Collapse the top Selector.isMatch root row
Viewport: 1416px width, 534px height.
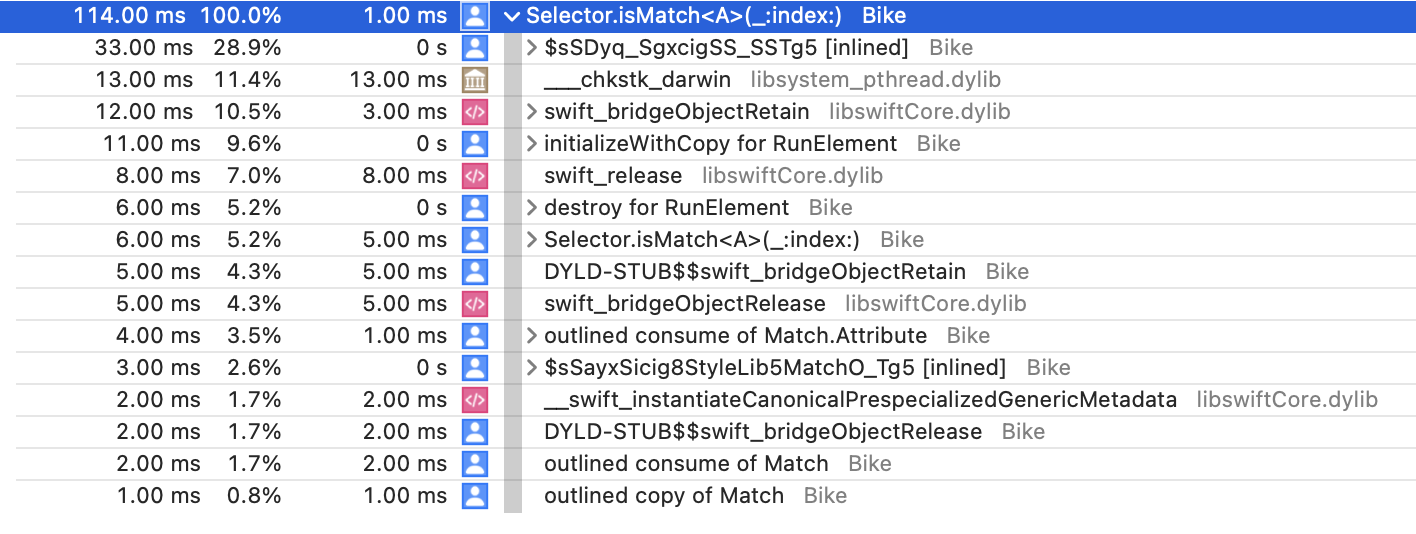tap(513, 16)
